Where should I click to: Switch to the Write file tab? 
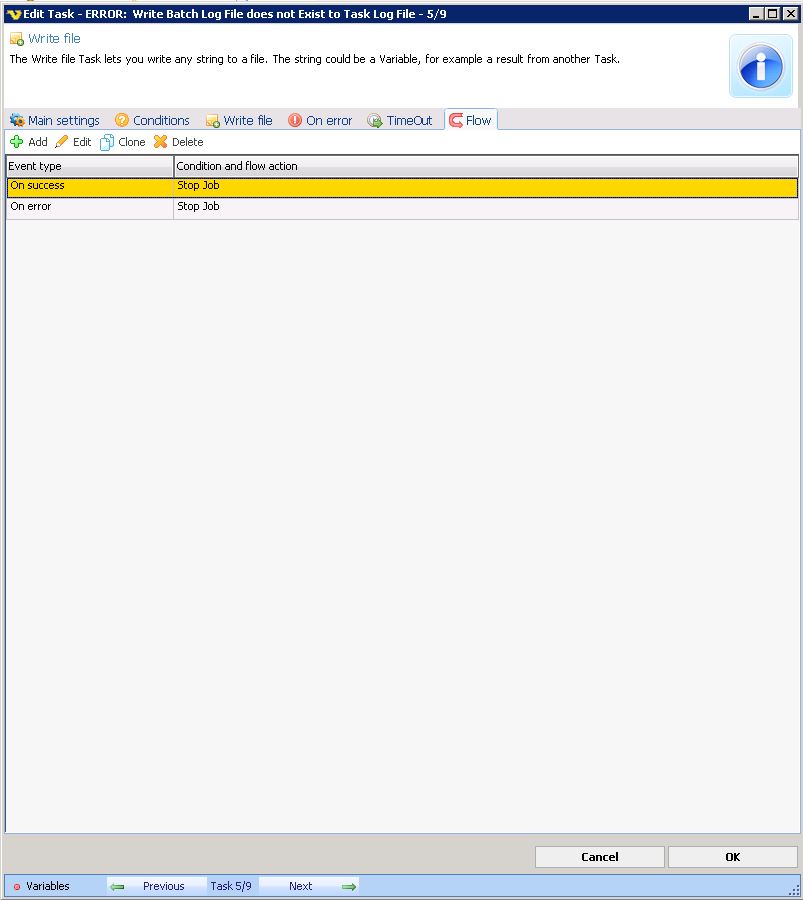click(239, 120)
